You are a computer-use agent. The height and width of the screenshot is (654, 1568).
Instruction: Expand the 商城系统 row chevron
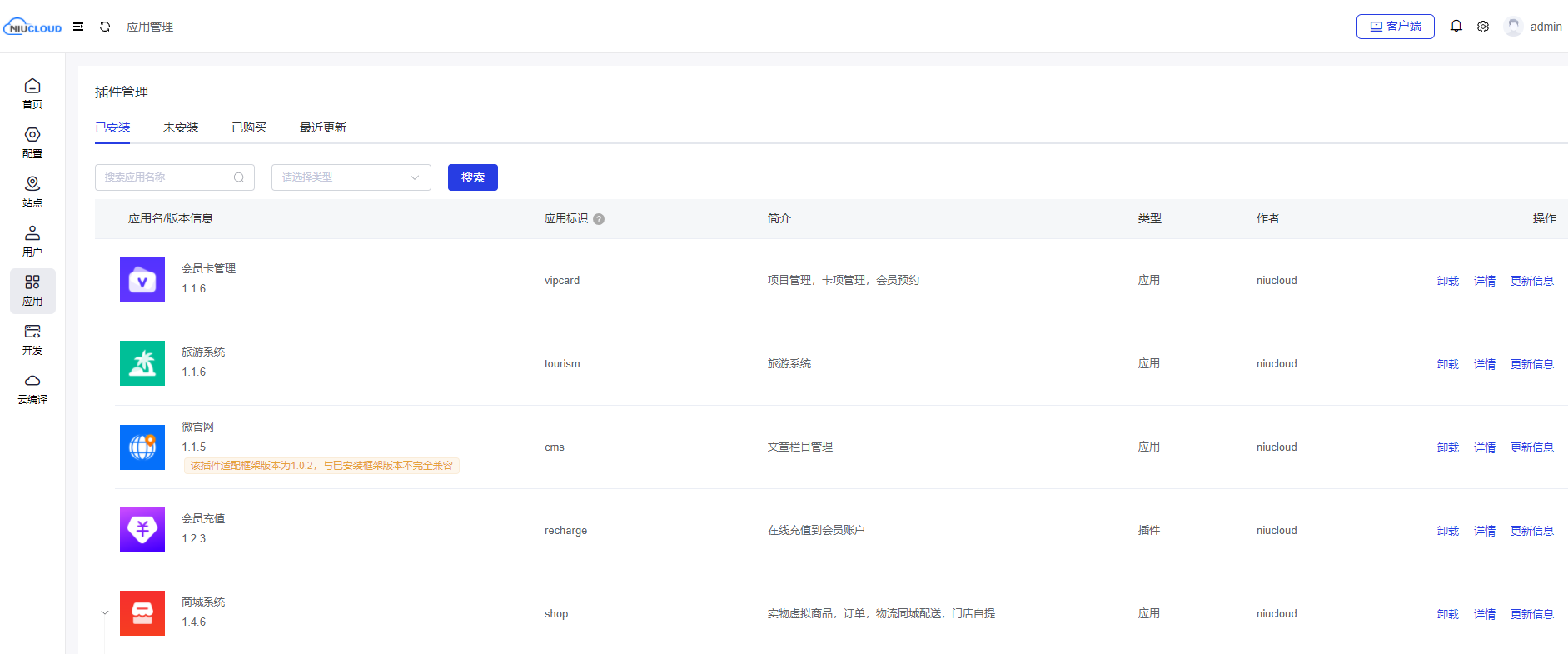105,613
